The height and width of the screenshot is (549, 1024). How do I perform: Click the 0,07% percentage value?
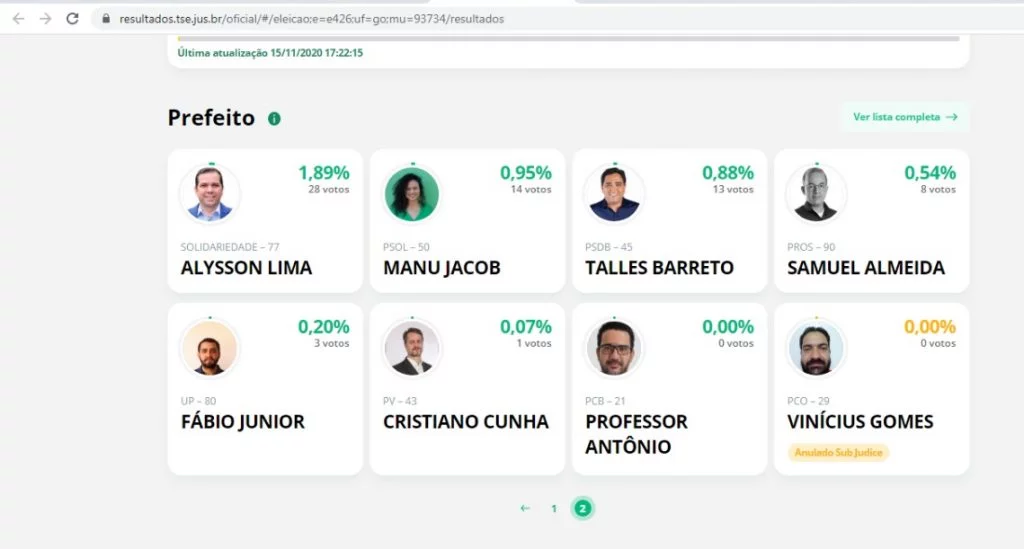click(x=526, y=327)
